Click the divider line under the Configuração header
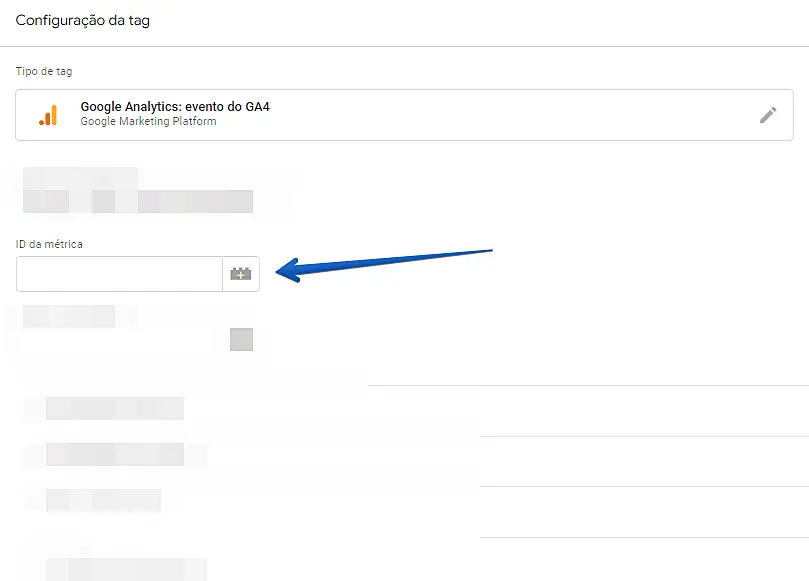 tap(404, 46)
